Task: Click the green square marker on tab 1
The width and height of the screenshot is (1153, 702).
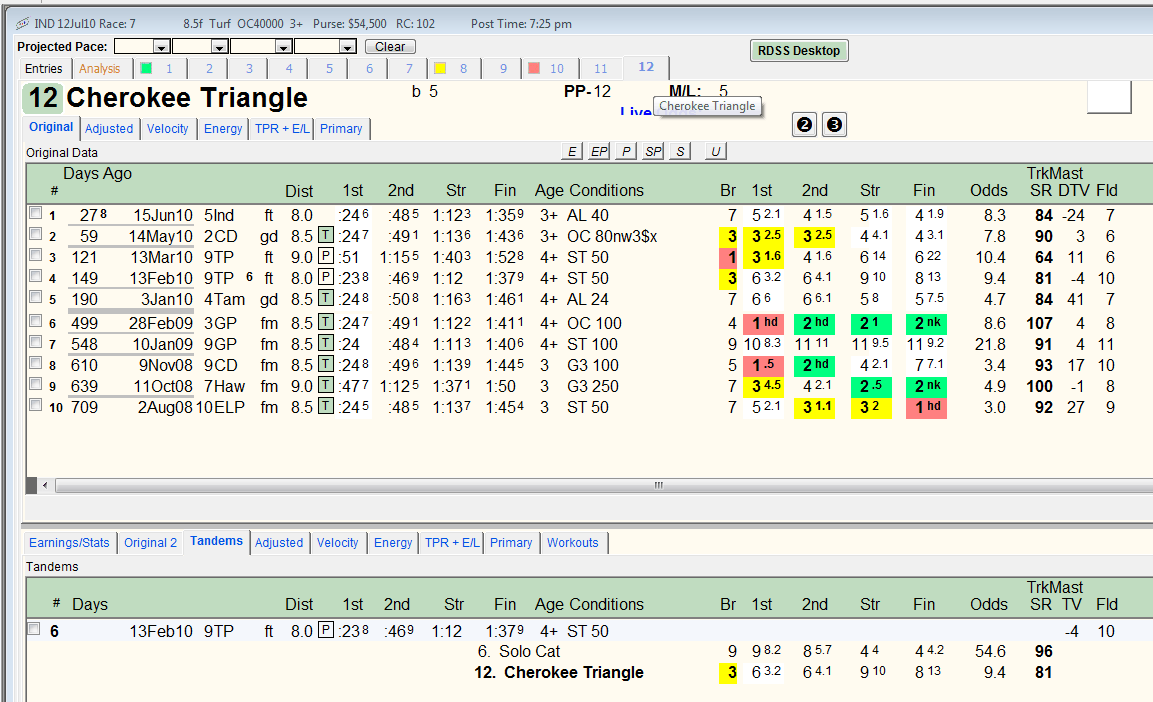Action: [x=146, y=68]
